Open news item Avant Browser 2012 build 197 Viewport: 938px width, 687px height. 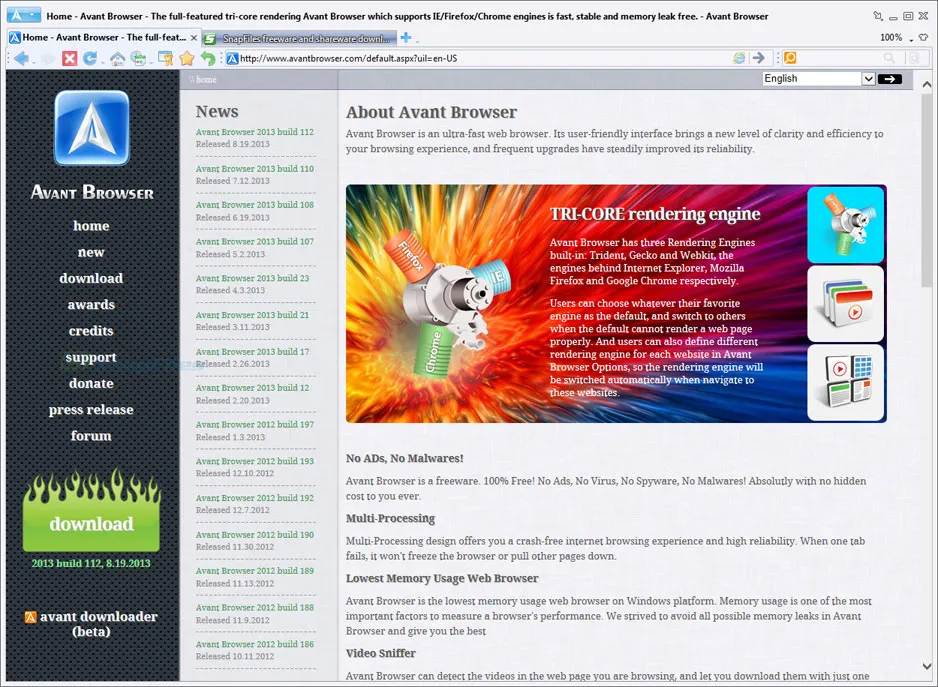[255, 424]
